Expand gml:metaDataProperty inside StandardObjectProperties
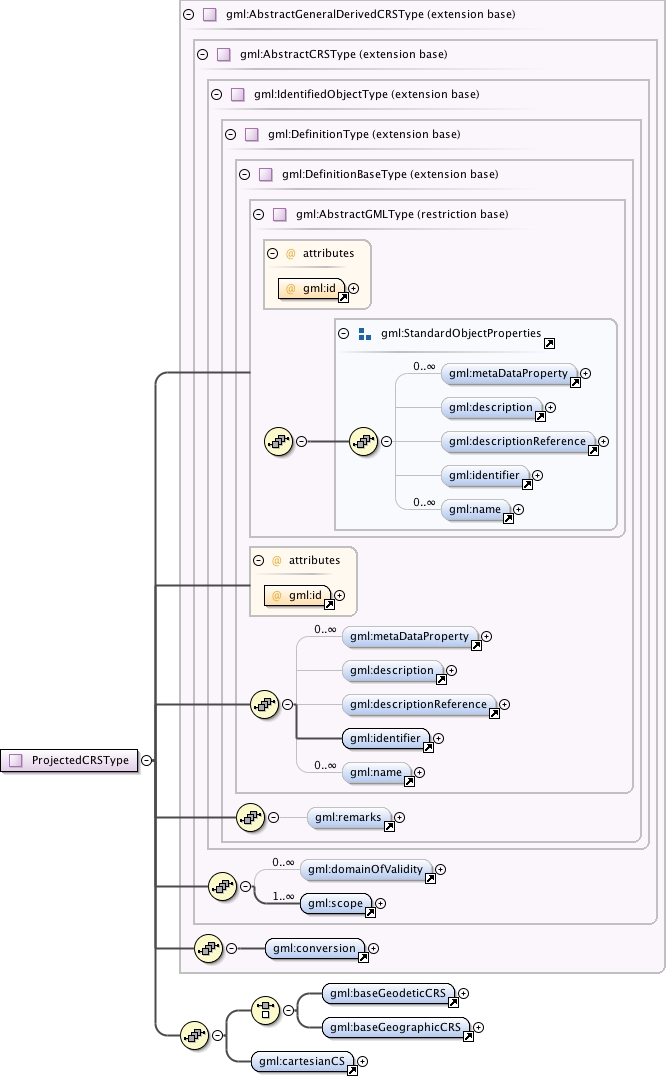 (586, 374)
